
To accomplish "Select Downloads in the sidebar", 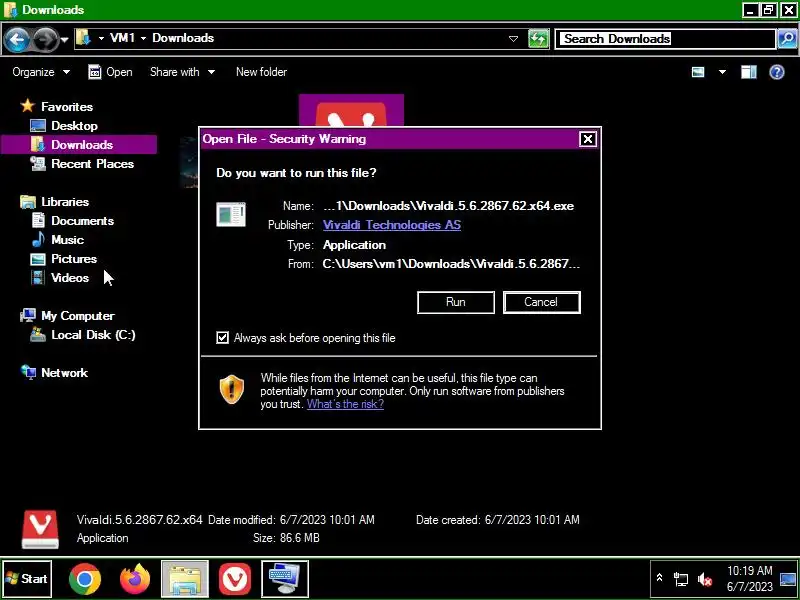I will (x=79, y=145).
